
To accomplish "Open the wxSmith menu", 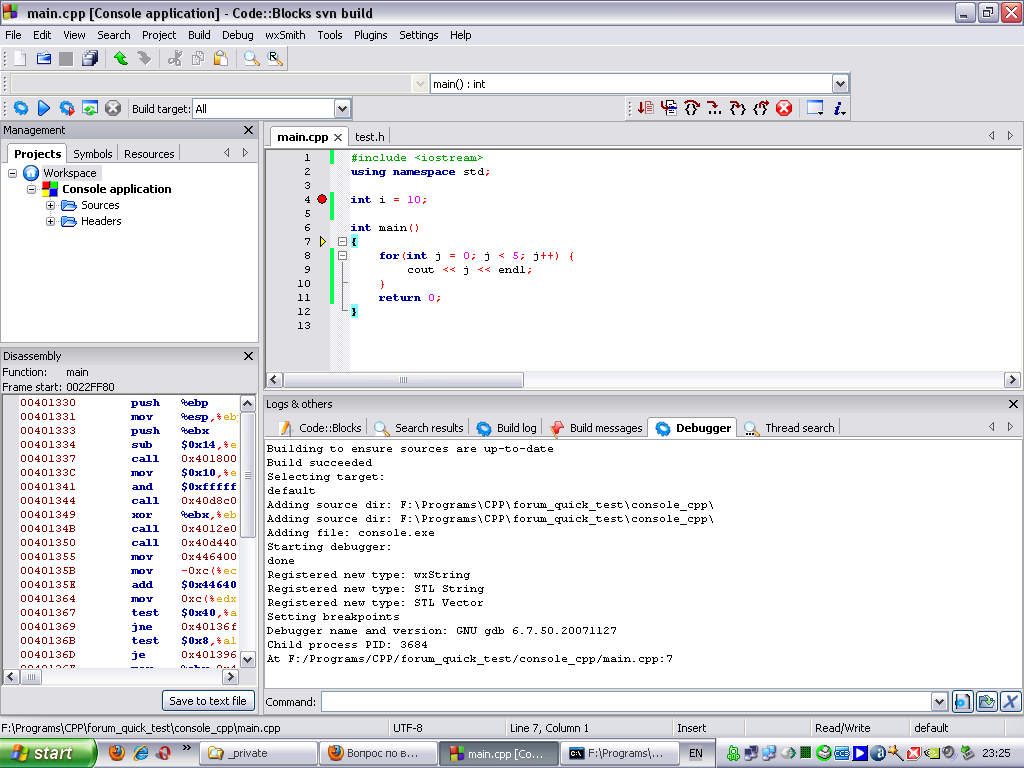I will [285, 35].
